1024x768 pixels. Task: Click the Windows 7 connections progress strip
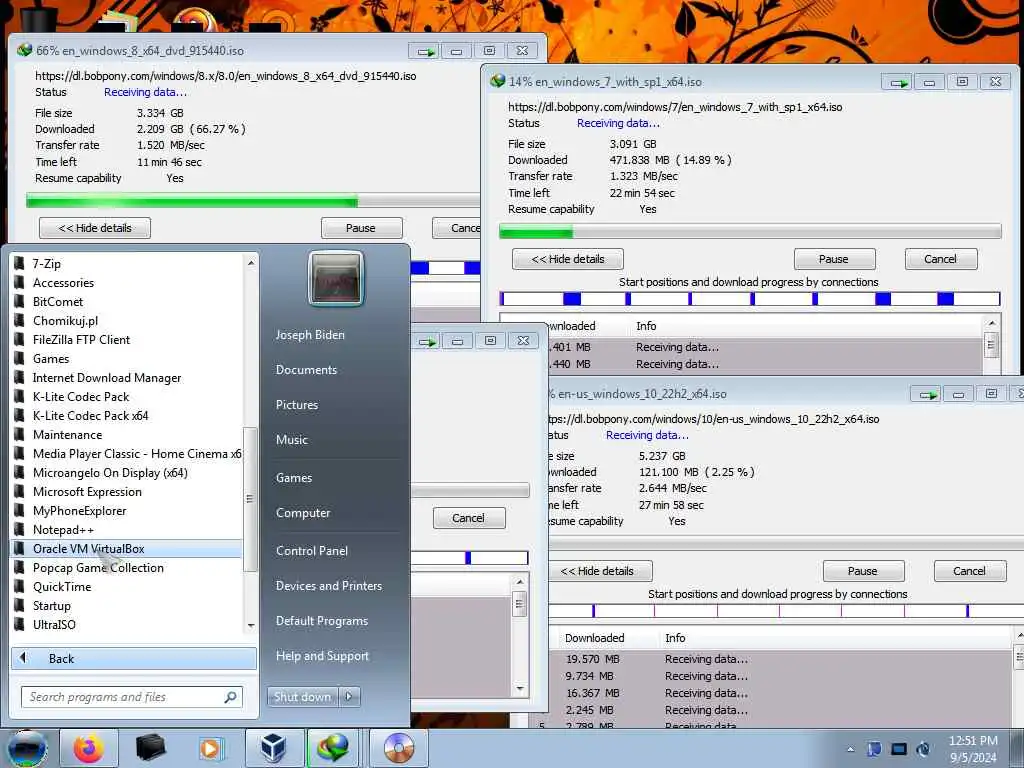(750, 299)
